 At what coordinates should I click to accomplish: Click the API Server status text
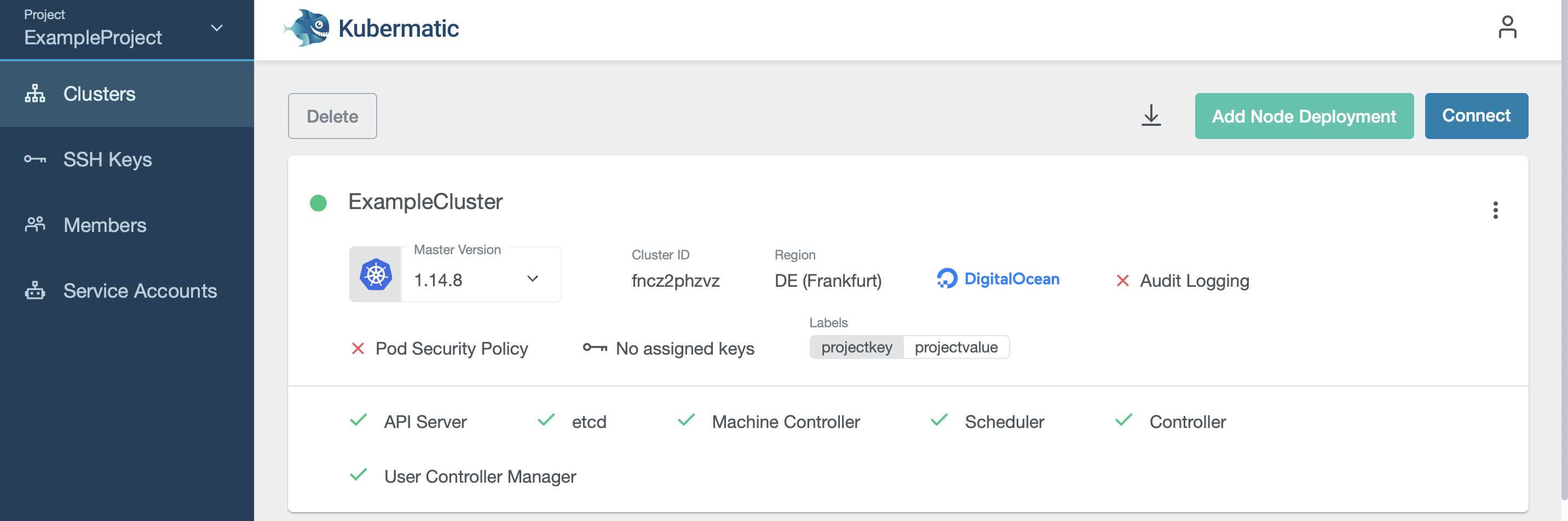(425, 422)
